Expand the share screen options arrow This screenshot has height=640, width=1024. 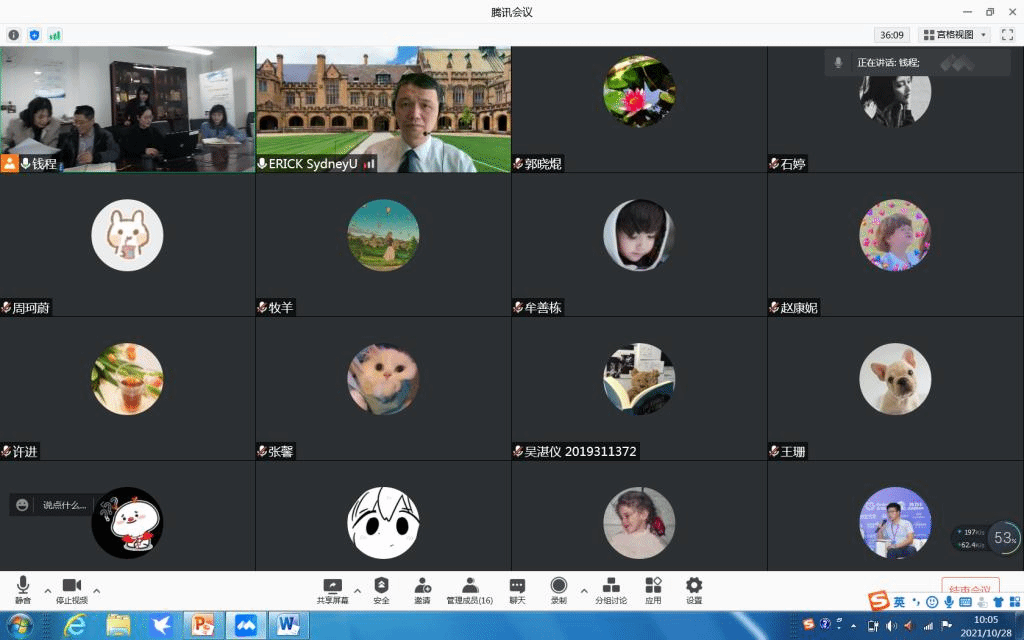click(357, 590)
